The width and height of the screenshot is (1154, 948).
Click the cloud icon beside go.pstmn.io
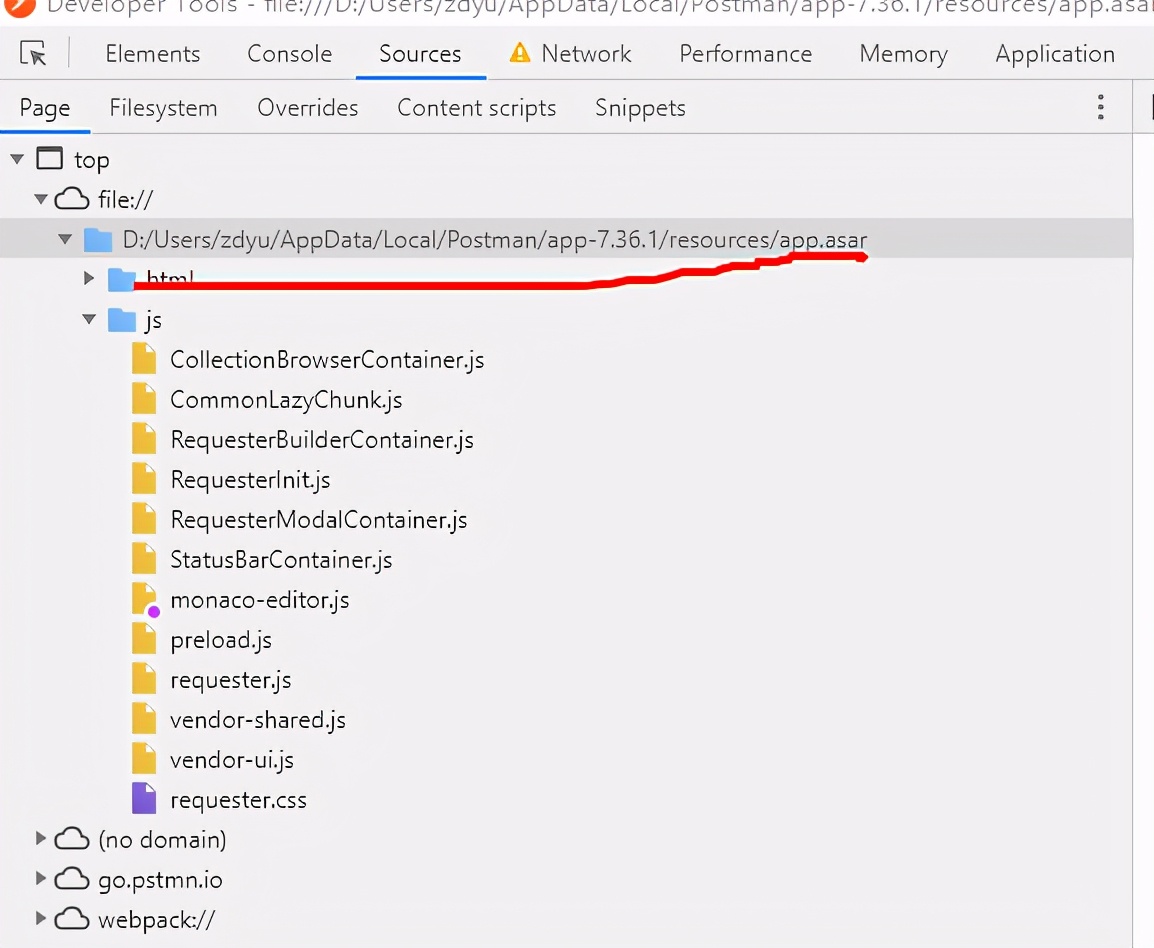(x=72, y=879)
